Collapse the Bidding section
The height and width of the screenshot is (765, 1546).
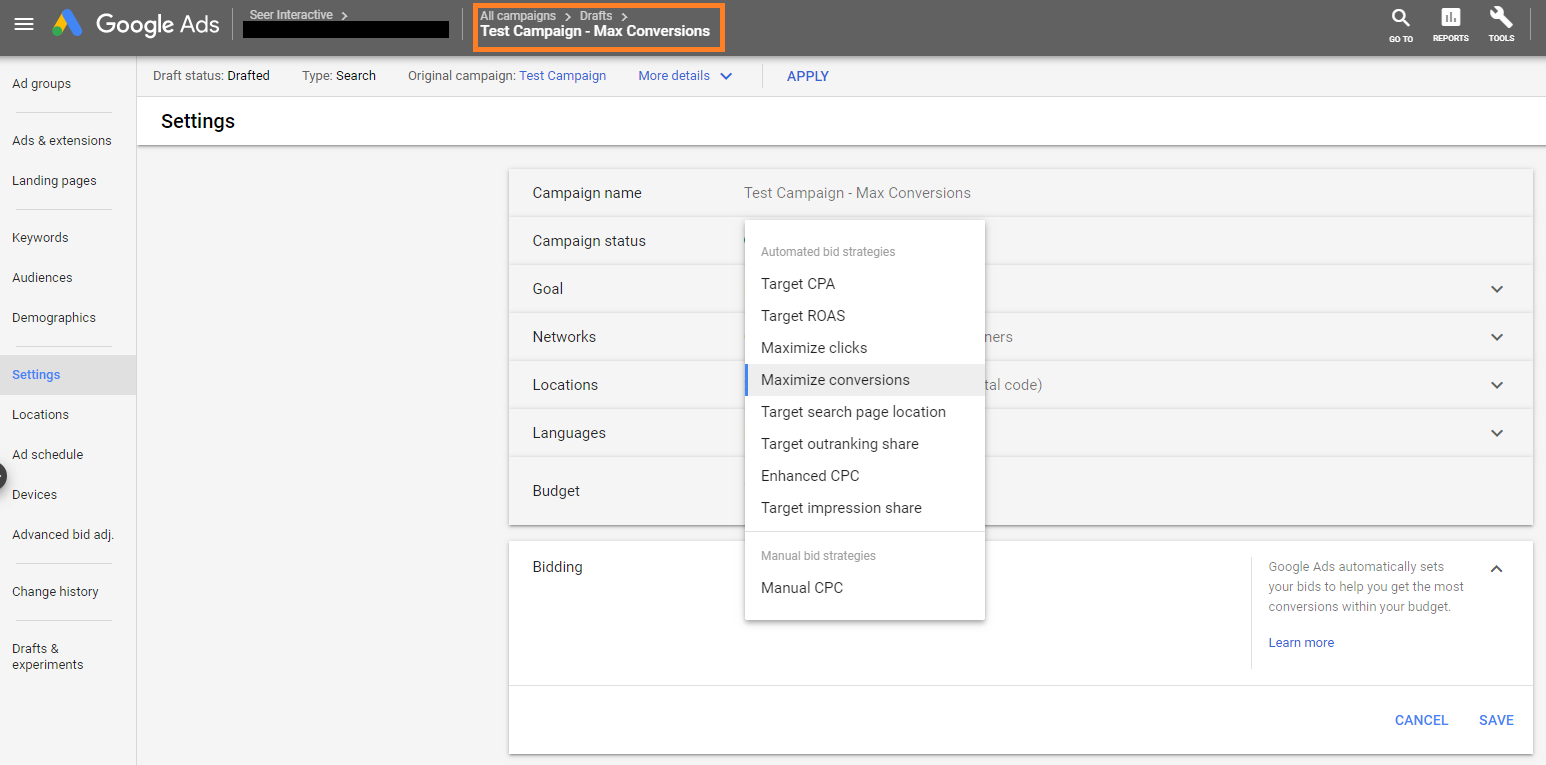(x=1496, y=568)
